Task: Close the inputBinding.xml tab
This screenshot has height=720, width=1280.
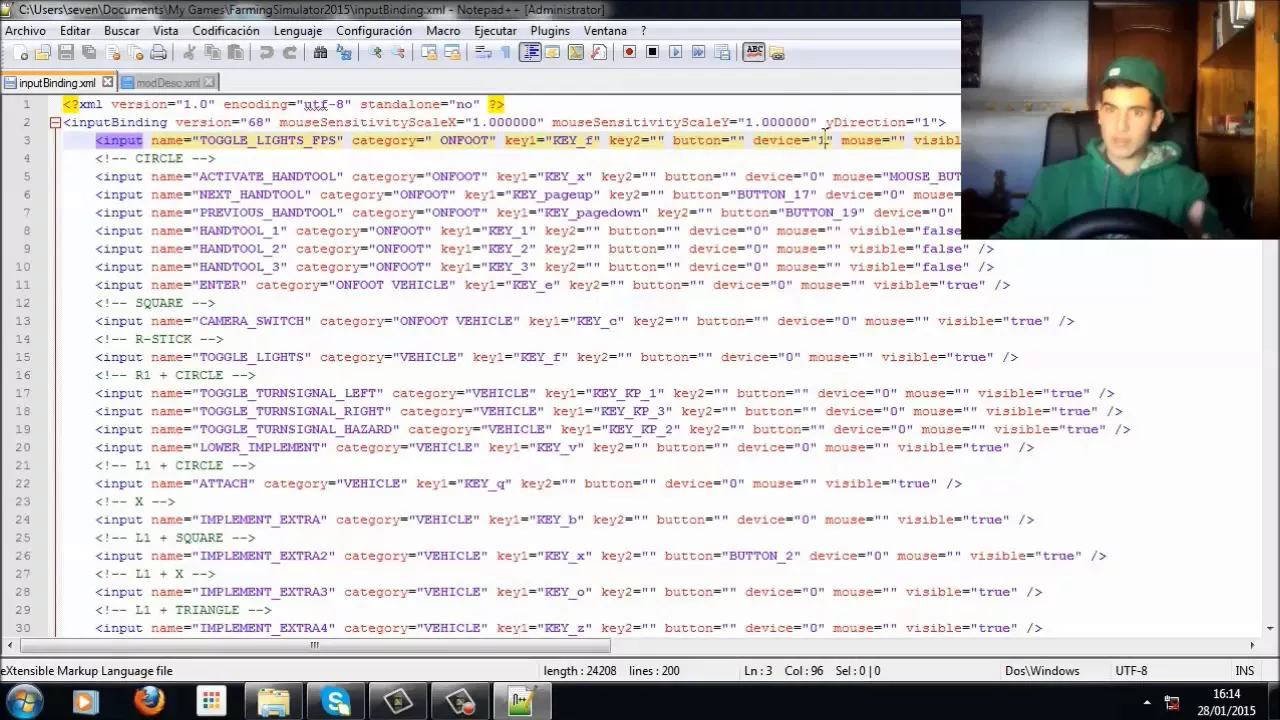Action: point(108,83)
